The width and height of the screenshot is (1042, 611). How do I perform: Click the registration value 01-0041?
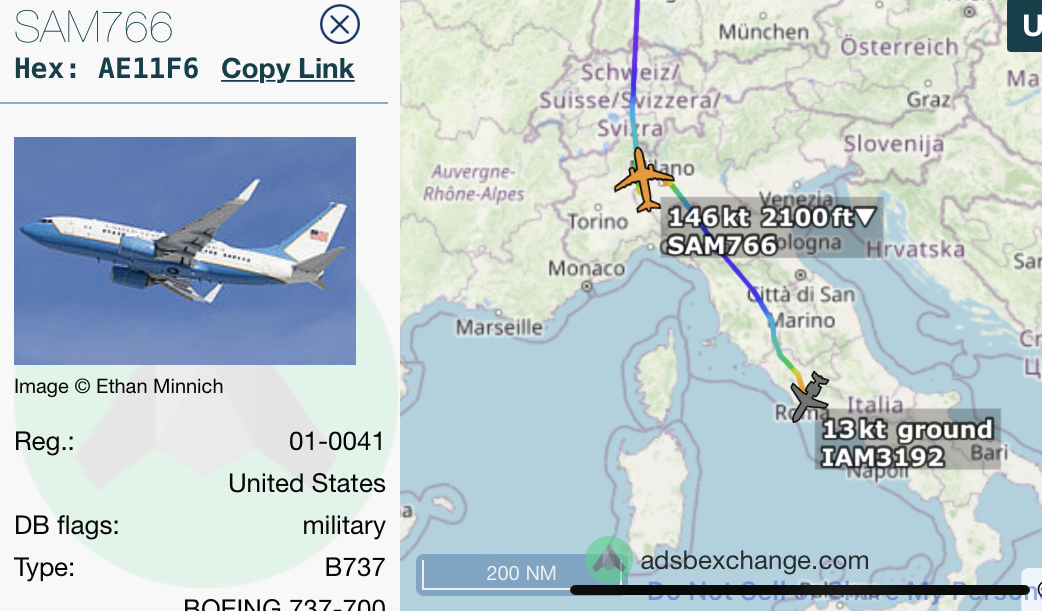coord(336,441)
